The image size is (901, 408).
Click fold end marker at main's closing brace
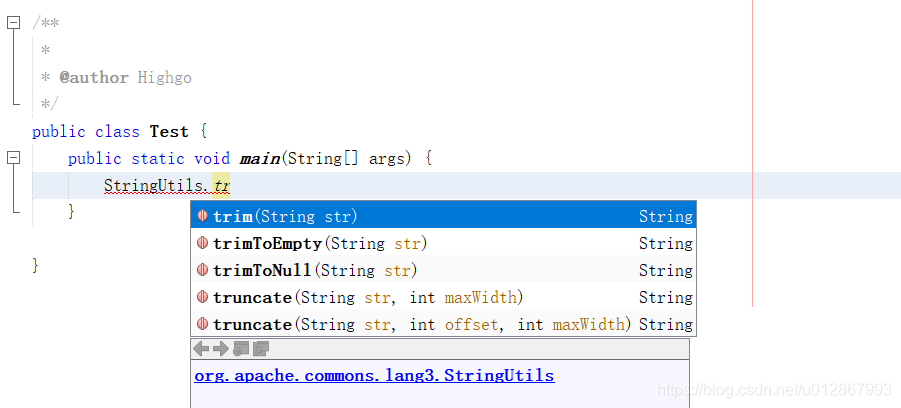[13, 211]
